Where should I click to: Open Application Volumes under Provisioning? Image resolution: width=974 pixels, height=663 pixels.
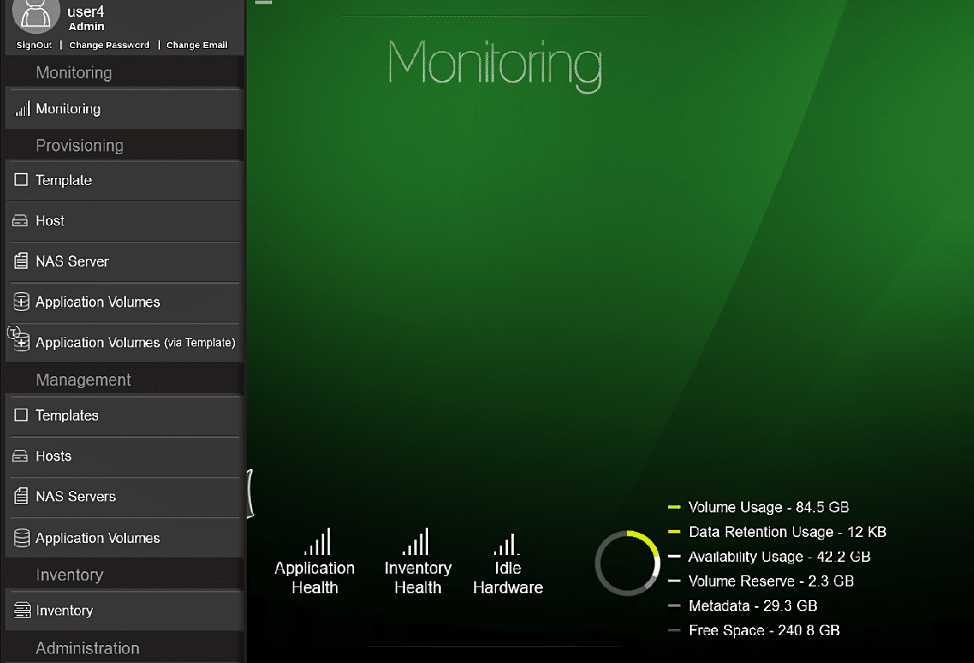click(x=124, y=302)
